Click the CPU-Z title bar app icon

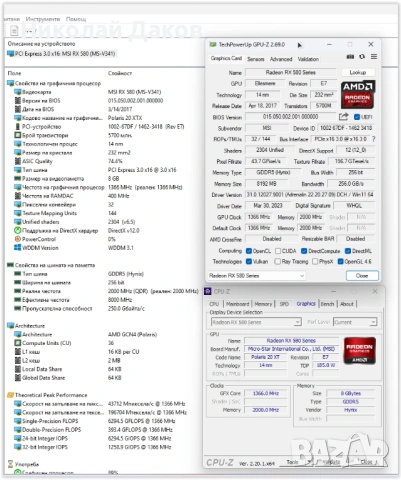point(208,291)
